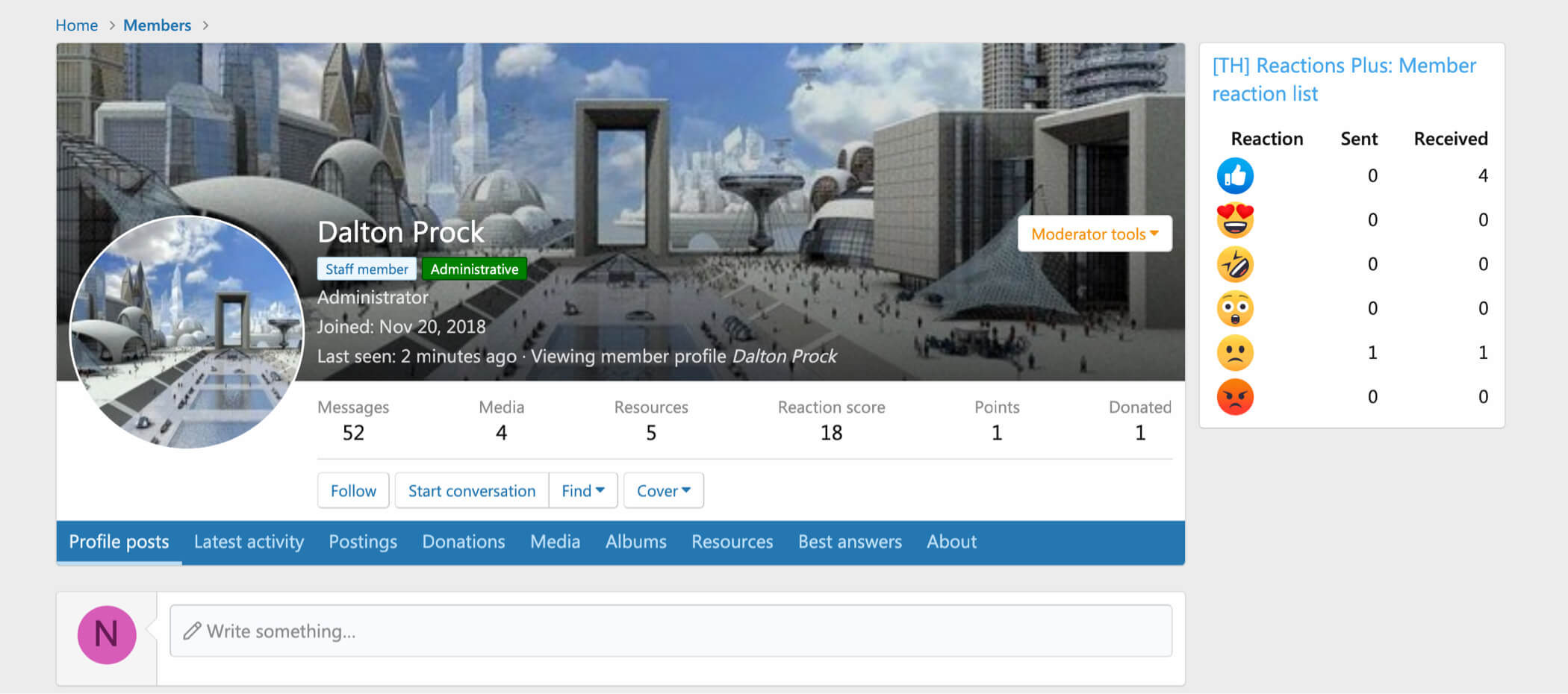This screenshot has height=694, width=1568.
Task: Click the purple N user avatar
Action: 107,634
